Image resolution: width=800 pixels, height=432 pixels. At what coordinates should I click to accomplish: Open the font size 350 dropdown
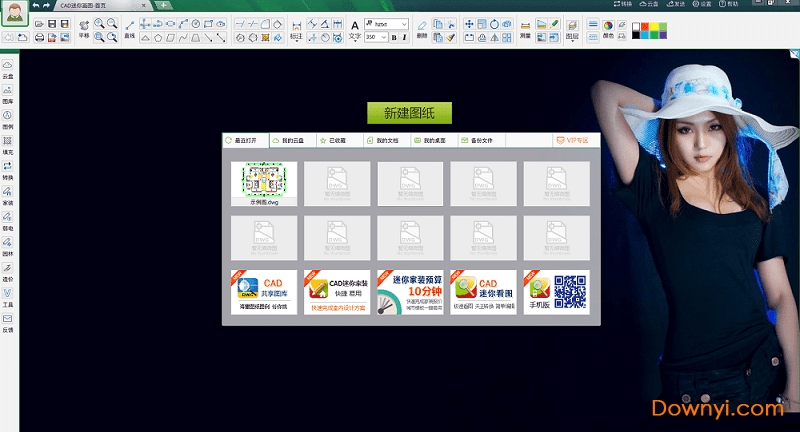click(x=383, y=37)
